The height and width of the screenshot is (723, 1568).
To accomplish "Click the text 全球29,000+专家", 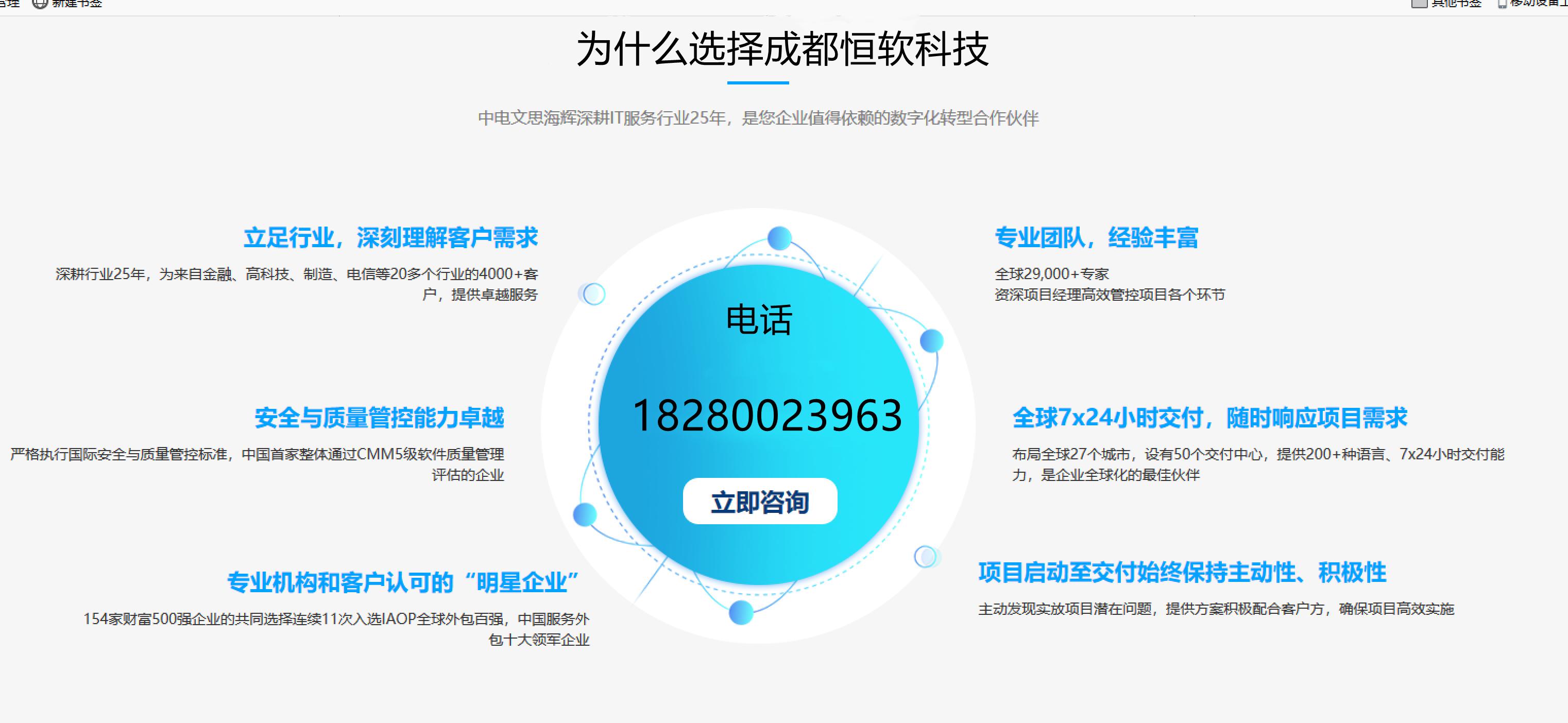I will point(1052,274).
